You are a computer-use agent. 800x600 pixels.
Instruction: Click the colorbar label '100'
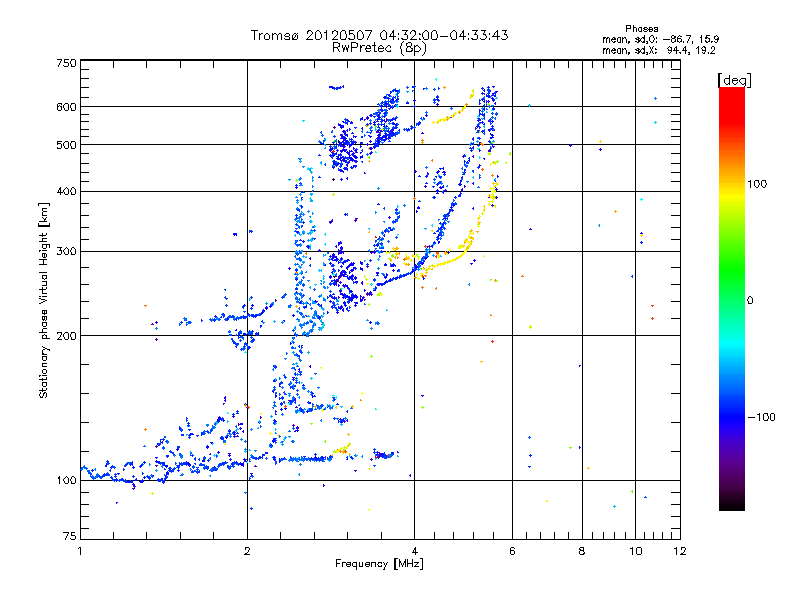tap(757, 184)
